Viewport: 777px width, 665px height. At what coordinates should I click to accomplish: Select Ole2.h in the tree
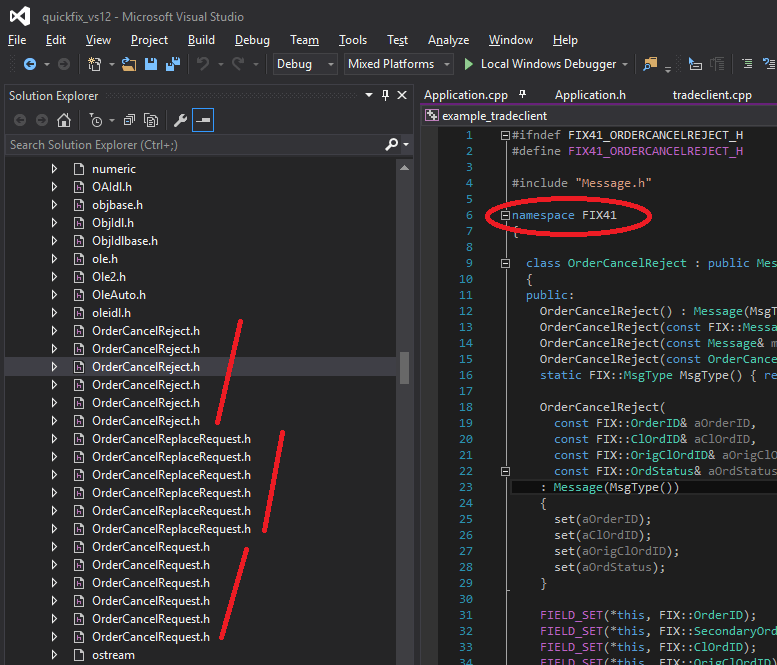109,277
